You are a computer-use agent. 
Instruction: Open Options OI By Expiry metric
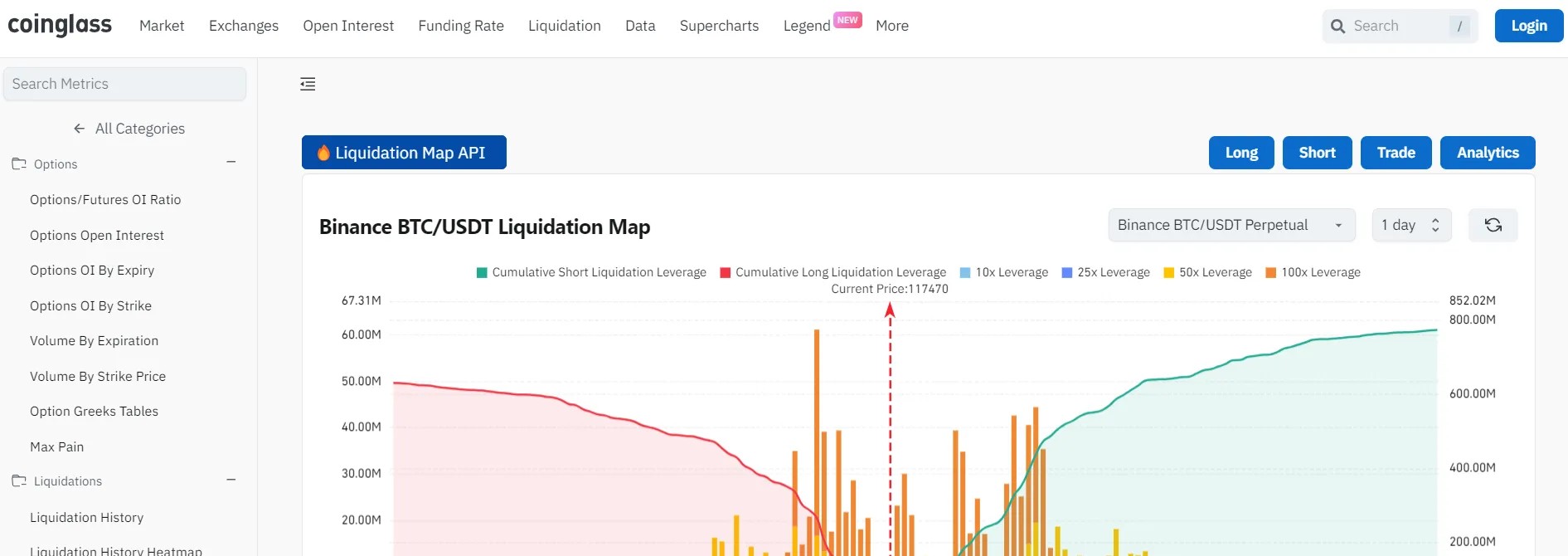pos(92,271)
